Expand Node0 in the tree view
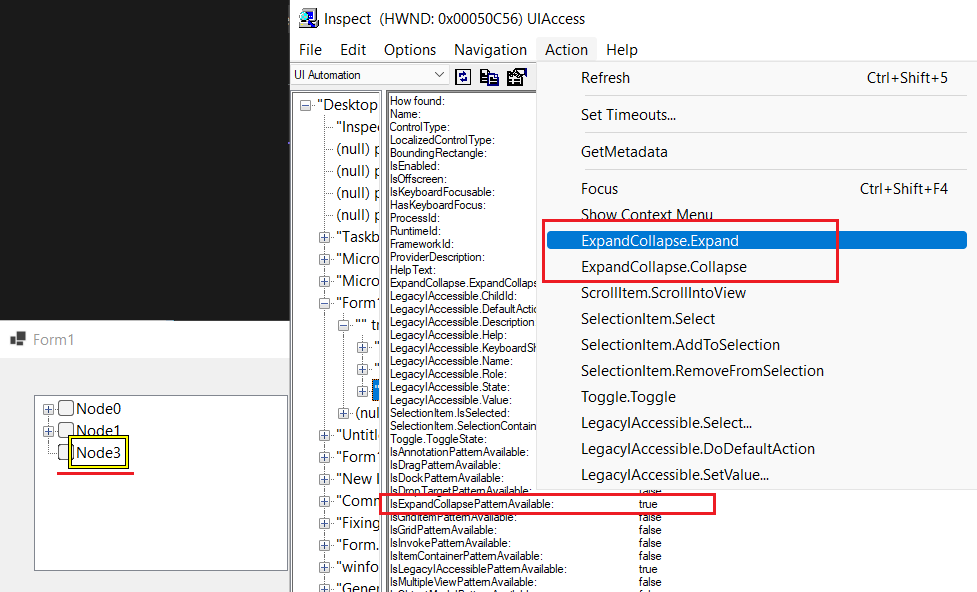The width and height of the screenshot is (977, 592). [48, 408]
